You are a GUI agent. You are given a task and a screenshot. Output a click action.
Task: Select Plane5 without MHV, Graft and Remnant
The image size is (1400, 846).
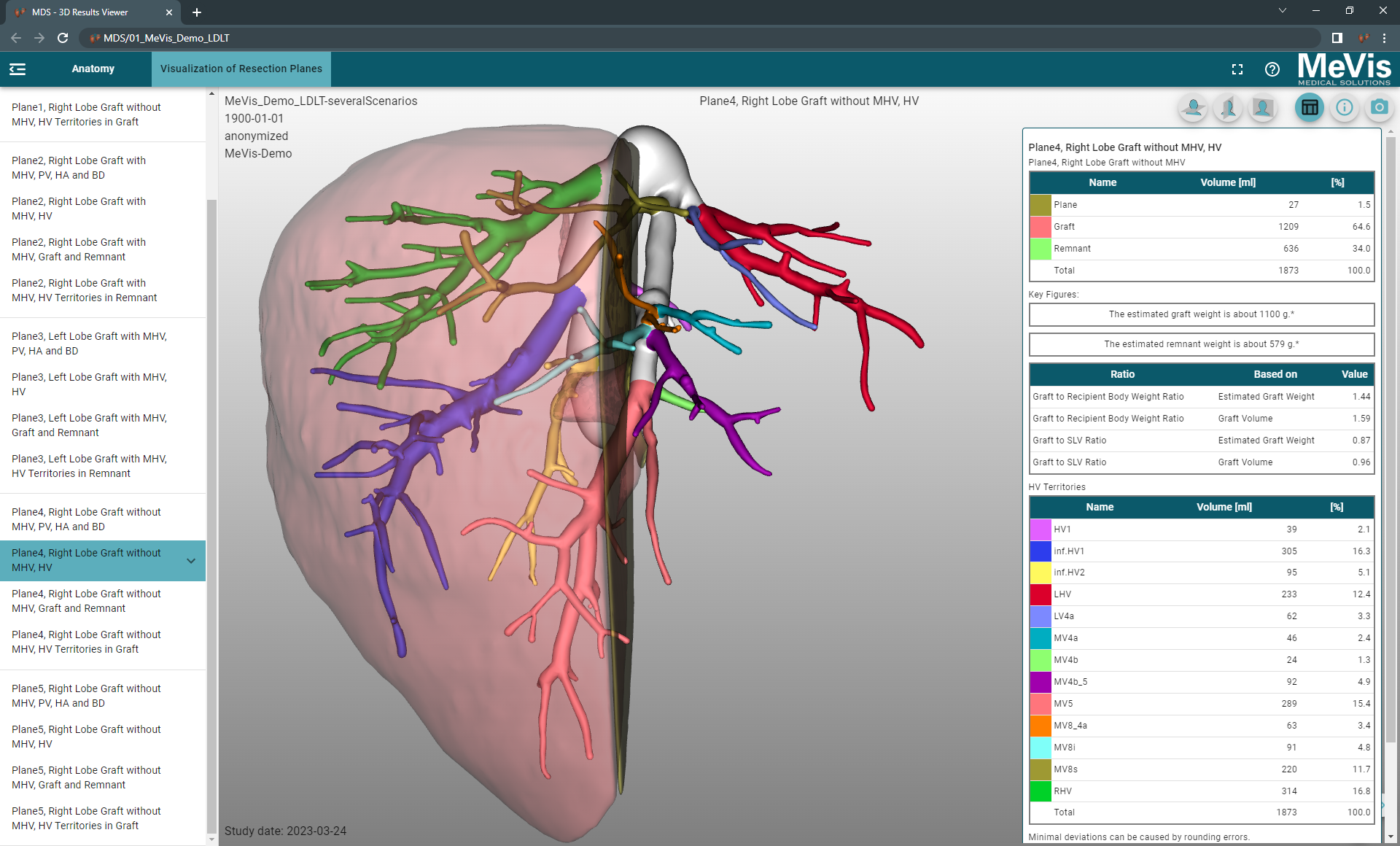[x=103, y=777]
